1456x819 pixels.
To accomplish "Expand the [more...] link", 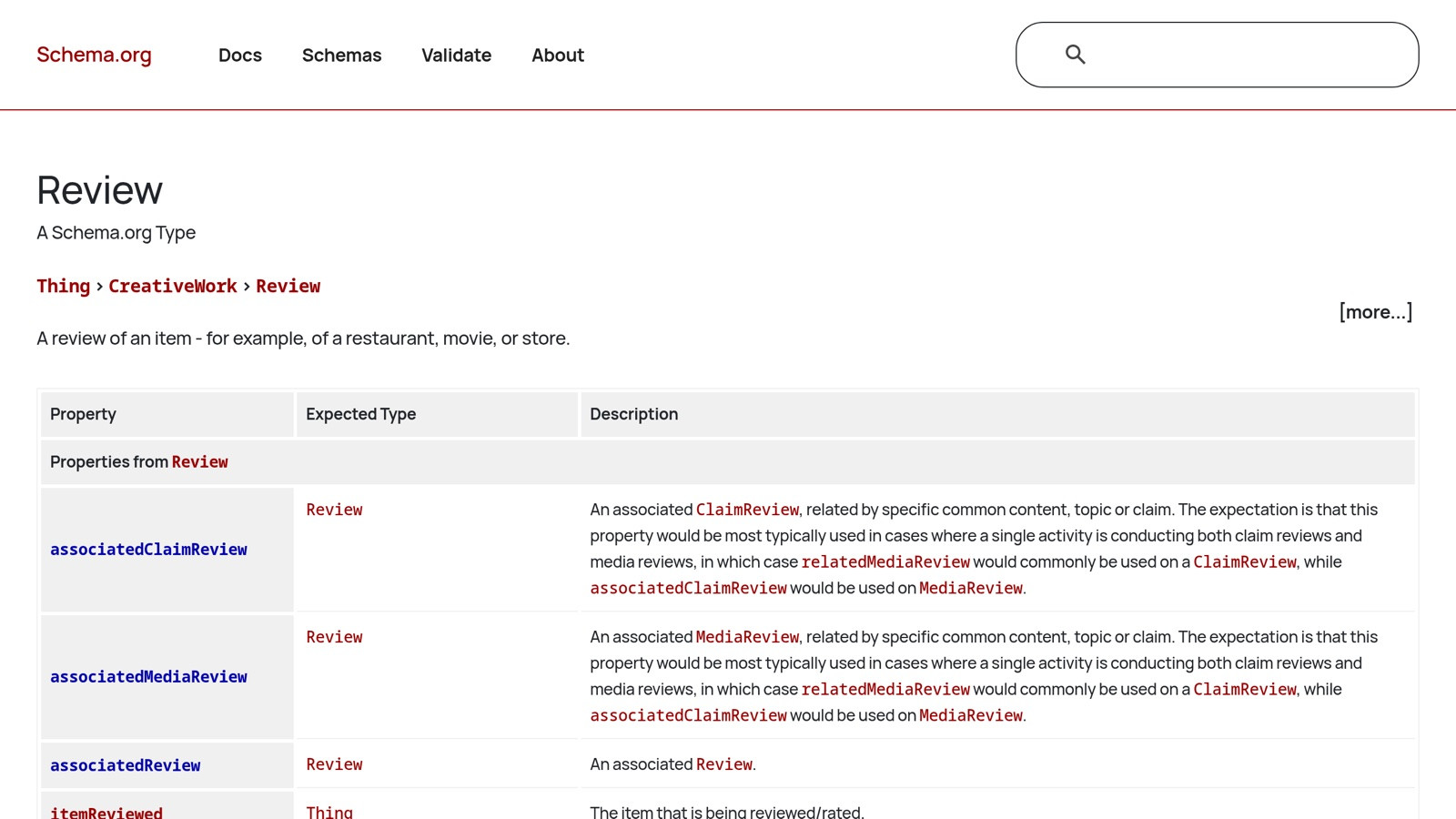I will pyautogui.click(x=1375, y=312).
